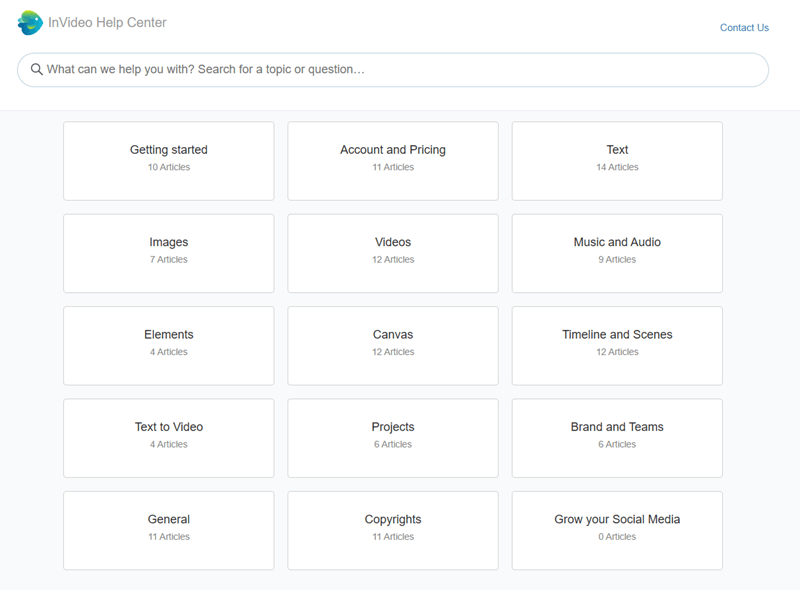
Task: Open the Text category with 14 articles
Action: coord(617,161)
